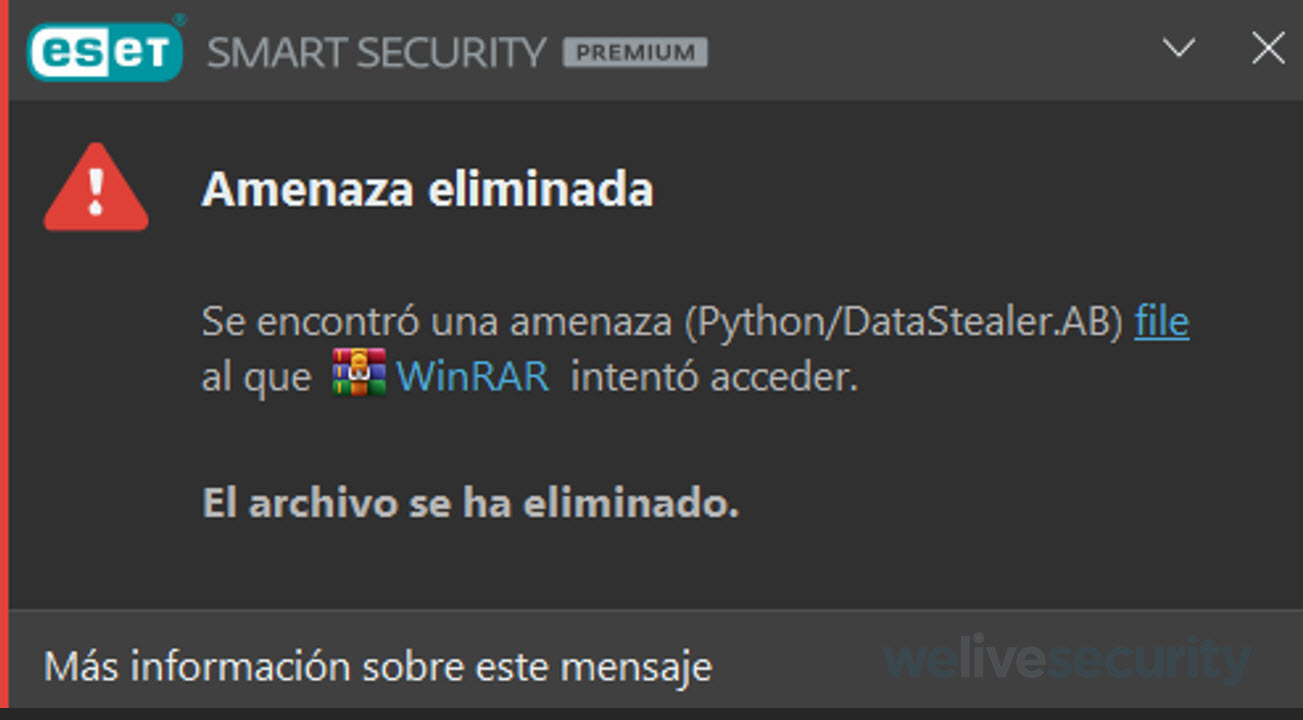This screenshot has width=1303, height=720.
Task: Click the WinRAR stacked books icon
Action: (x=359, y=373)
